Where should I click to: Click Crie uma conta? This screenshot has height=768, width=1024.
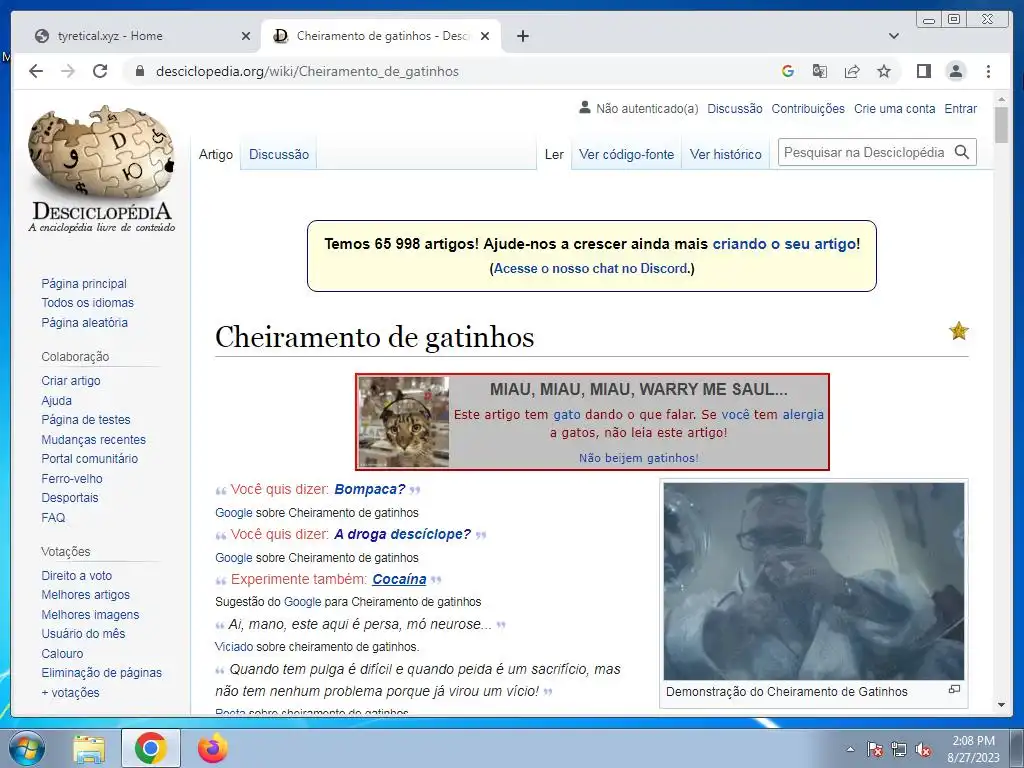[x=895, y=108]
